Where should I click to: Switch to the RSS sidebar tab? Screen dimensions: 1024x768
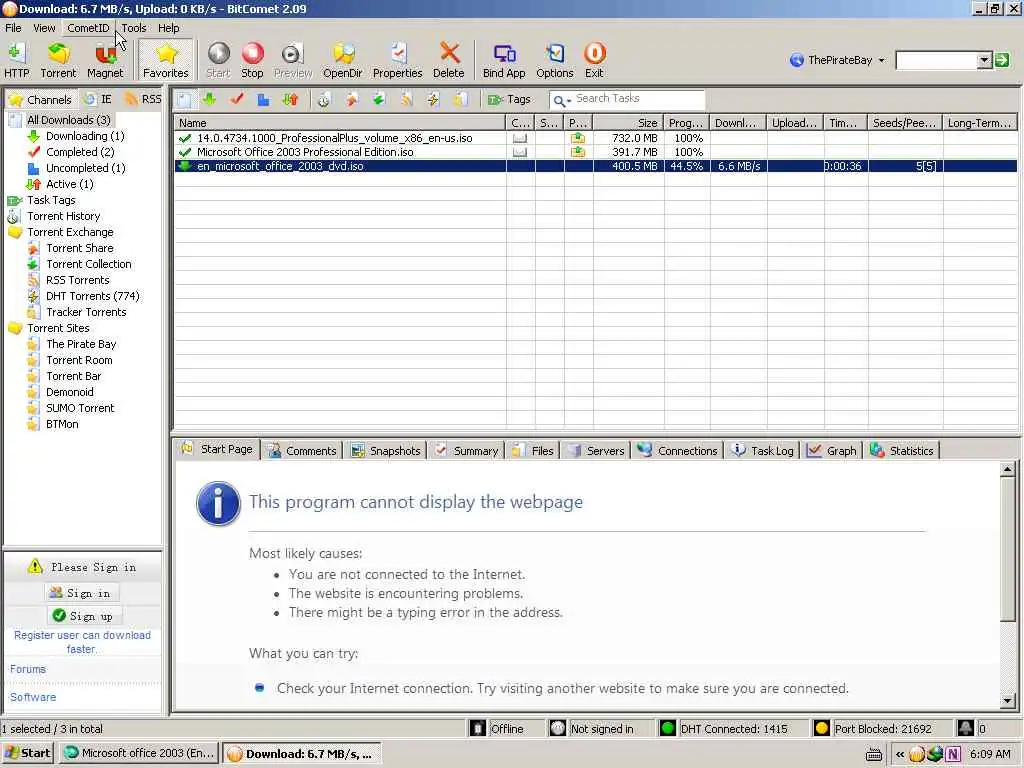pyautogui.click(x=142, y=99)
